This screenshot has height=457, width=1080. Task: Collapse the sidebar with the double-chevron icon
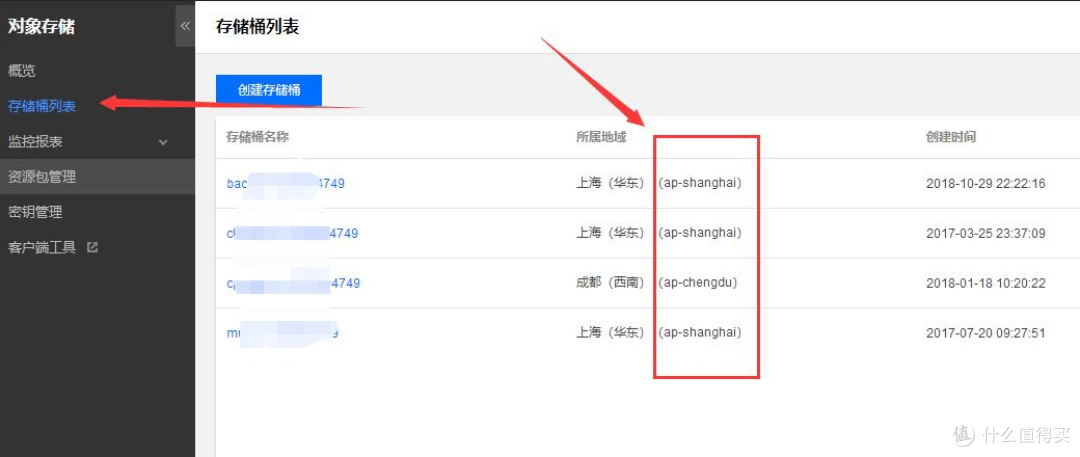tap(185, 26)
